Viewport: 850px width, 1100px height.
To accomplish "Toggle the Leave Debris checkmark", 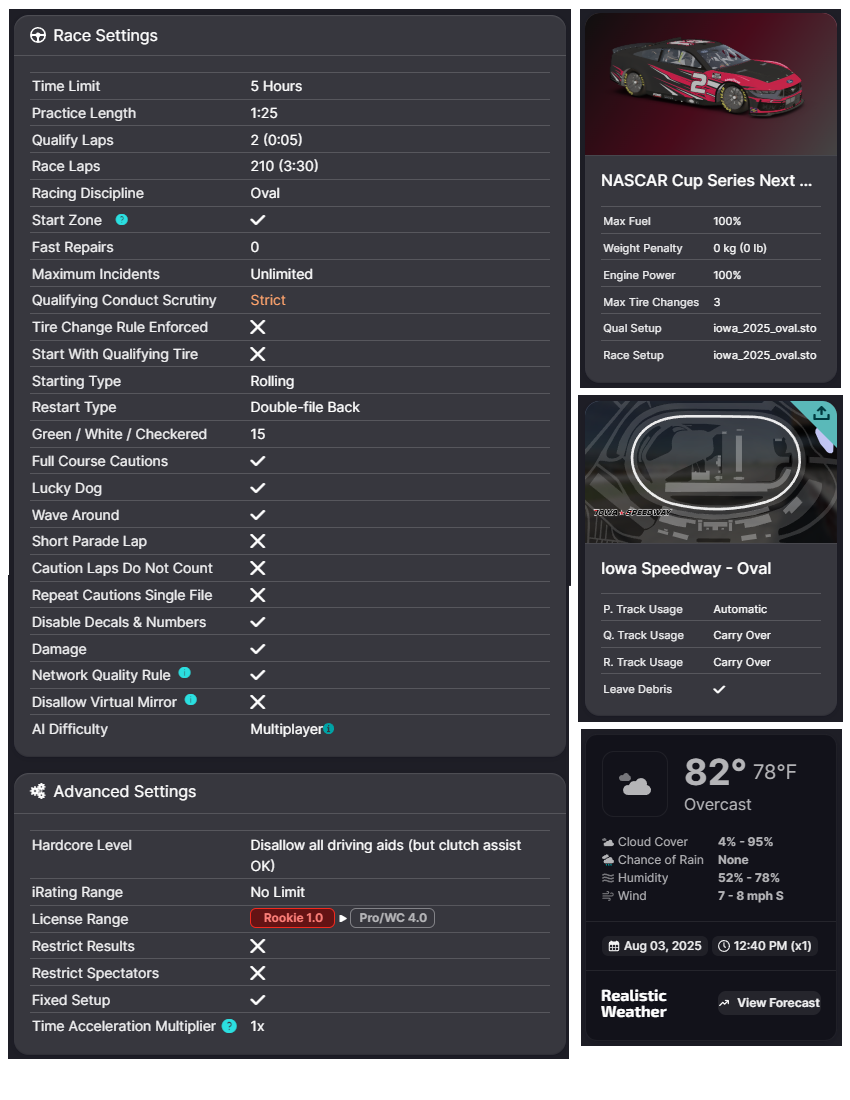I will 719,689.
